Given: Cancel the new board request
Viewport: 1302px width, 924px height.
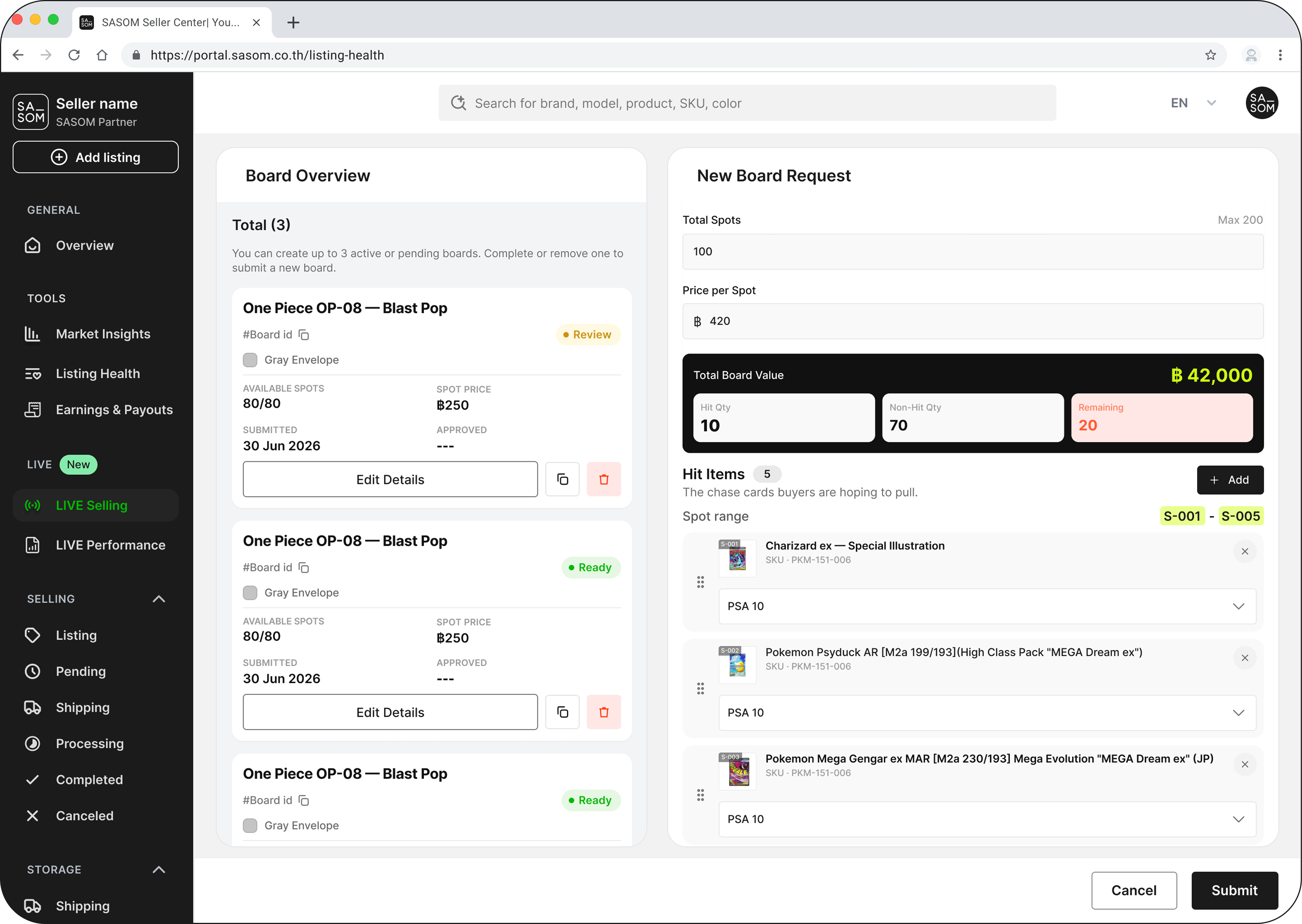Looking at the screenshot, I should tap(1134, 891).
